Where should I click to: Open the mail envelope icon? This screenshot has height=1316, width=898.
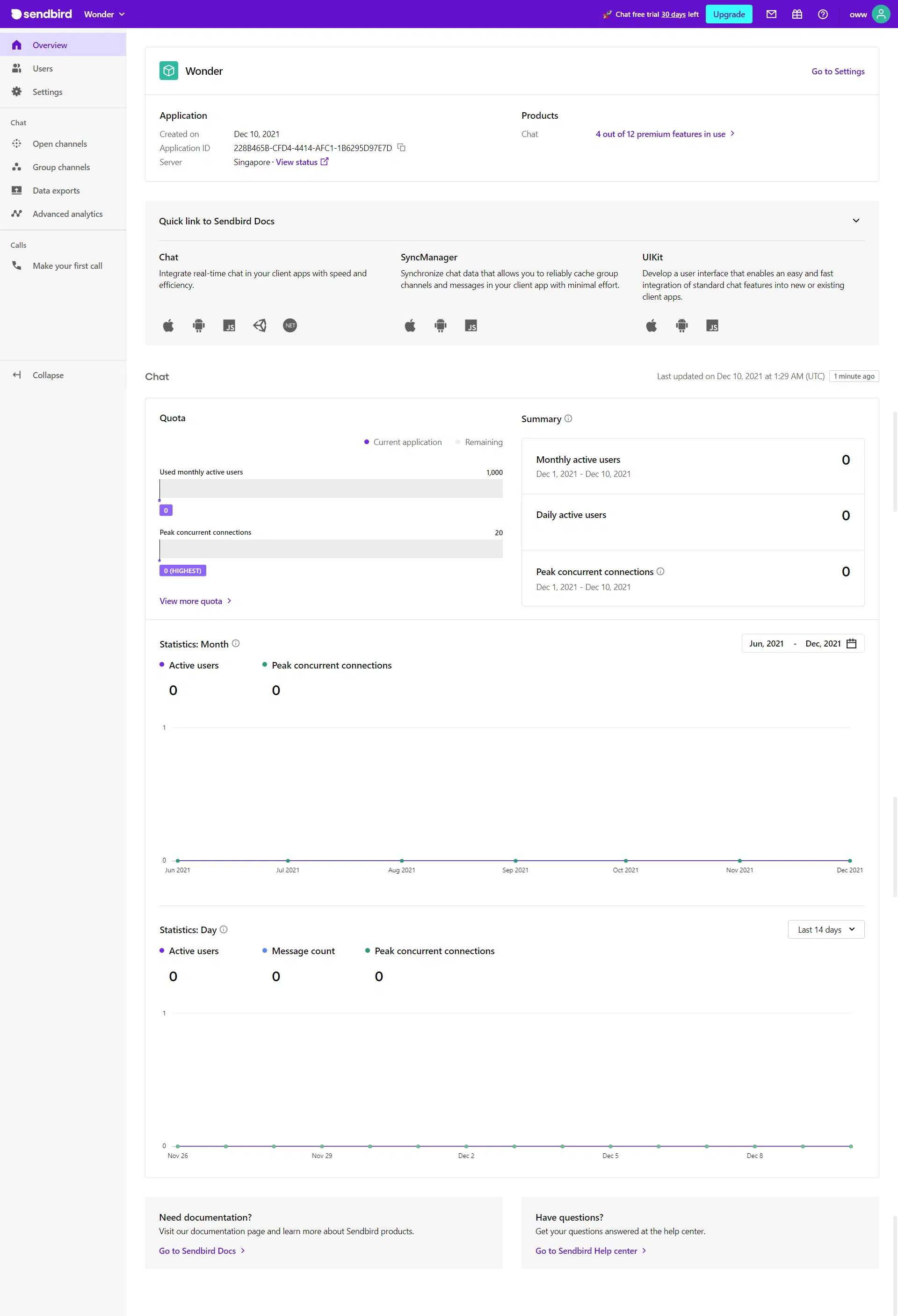tap(771, 14)
